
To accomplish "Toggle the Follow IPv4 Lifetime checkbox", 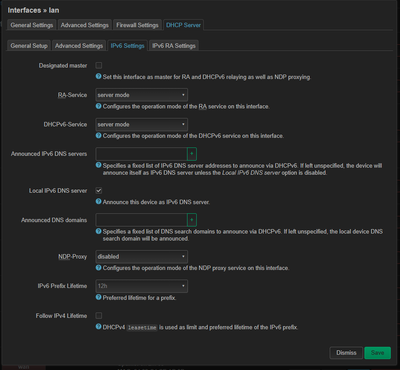I will (99, 316).
